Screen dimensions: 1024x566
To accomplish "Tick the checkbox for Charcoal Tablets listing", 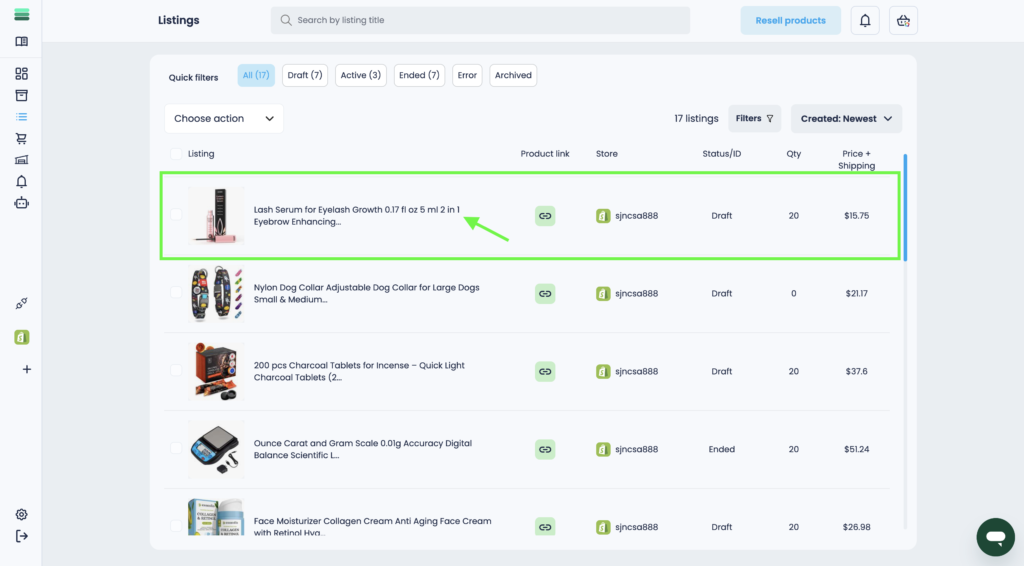I will click(x=177, y=371).
